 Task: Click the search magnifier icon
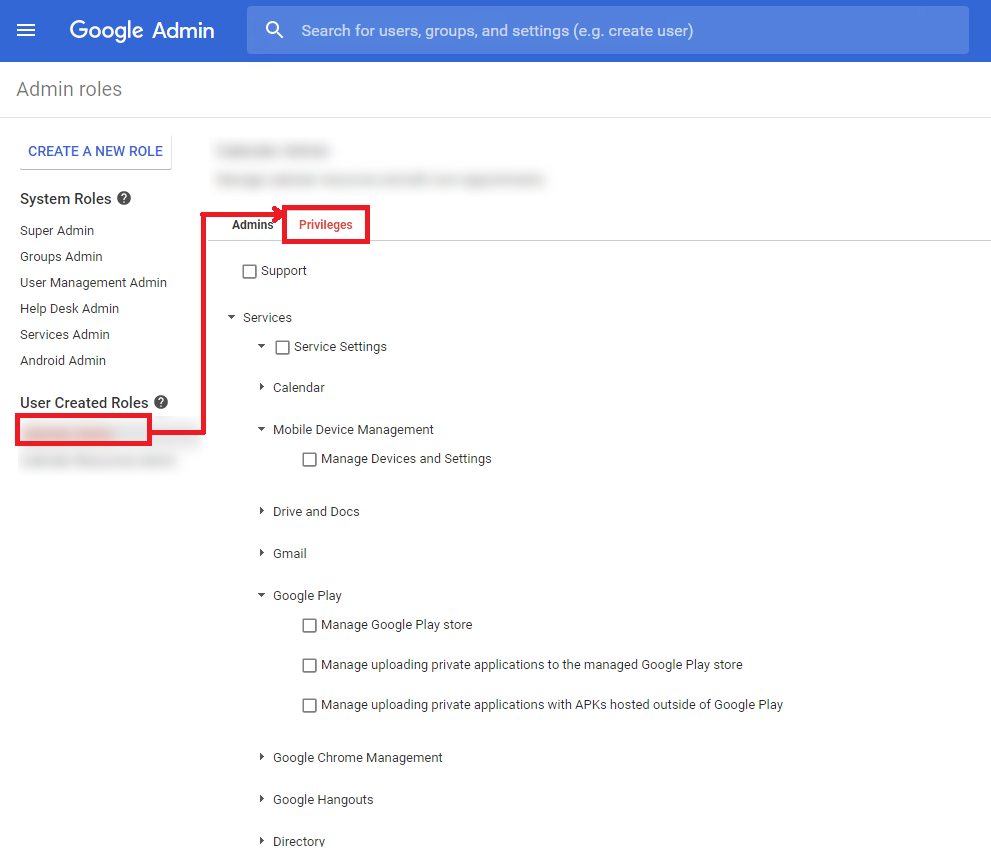(275, 30)
